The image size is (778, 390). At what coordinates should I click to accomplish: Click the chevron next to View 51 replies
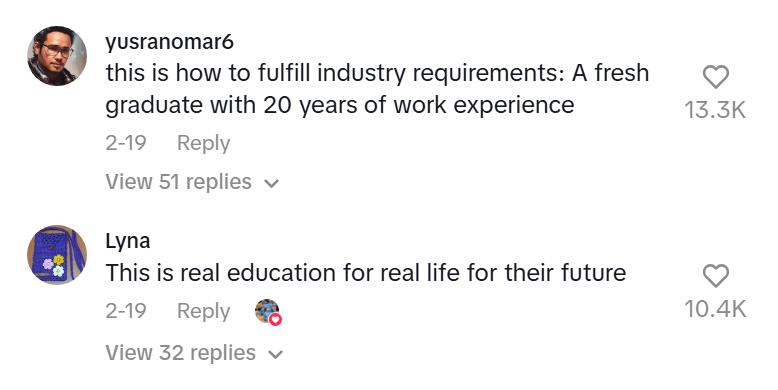point(271,184)
